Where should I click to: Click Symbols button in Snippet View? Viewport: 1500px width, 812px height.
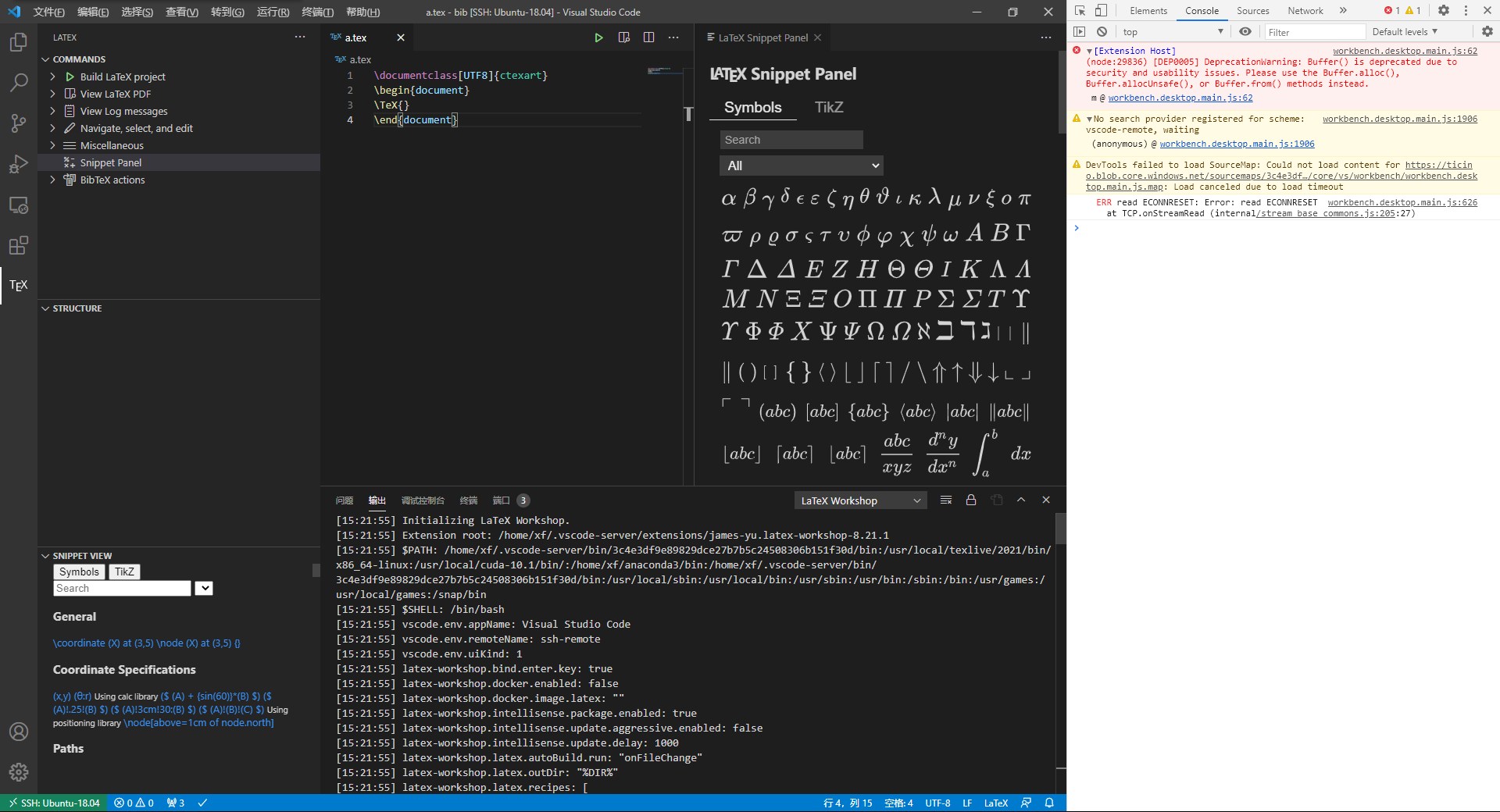point(80,572)
